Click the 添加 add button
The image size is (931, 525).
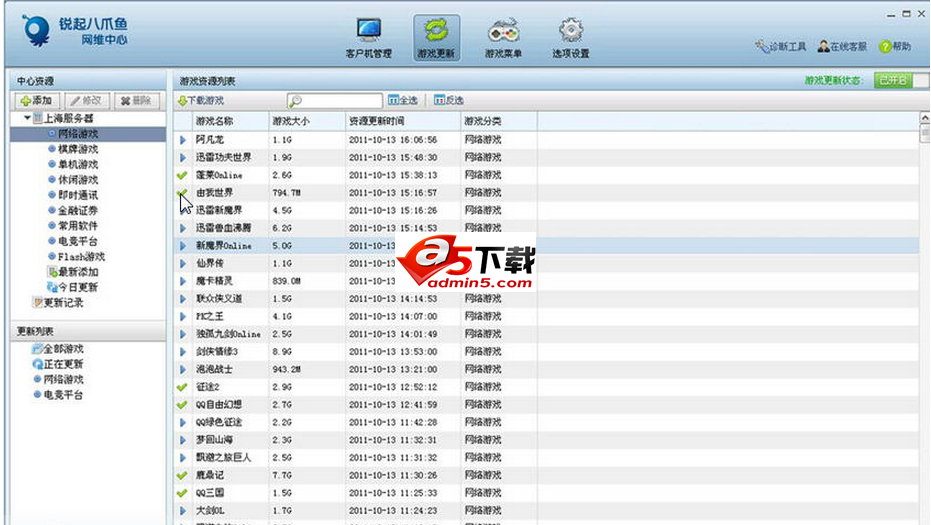point(36,100)
